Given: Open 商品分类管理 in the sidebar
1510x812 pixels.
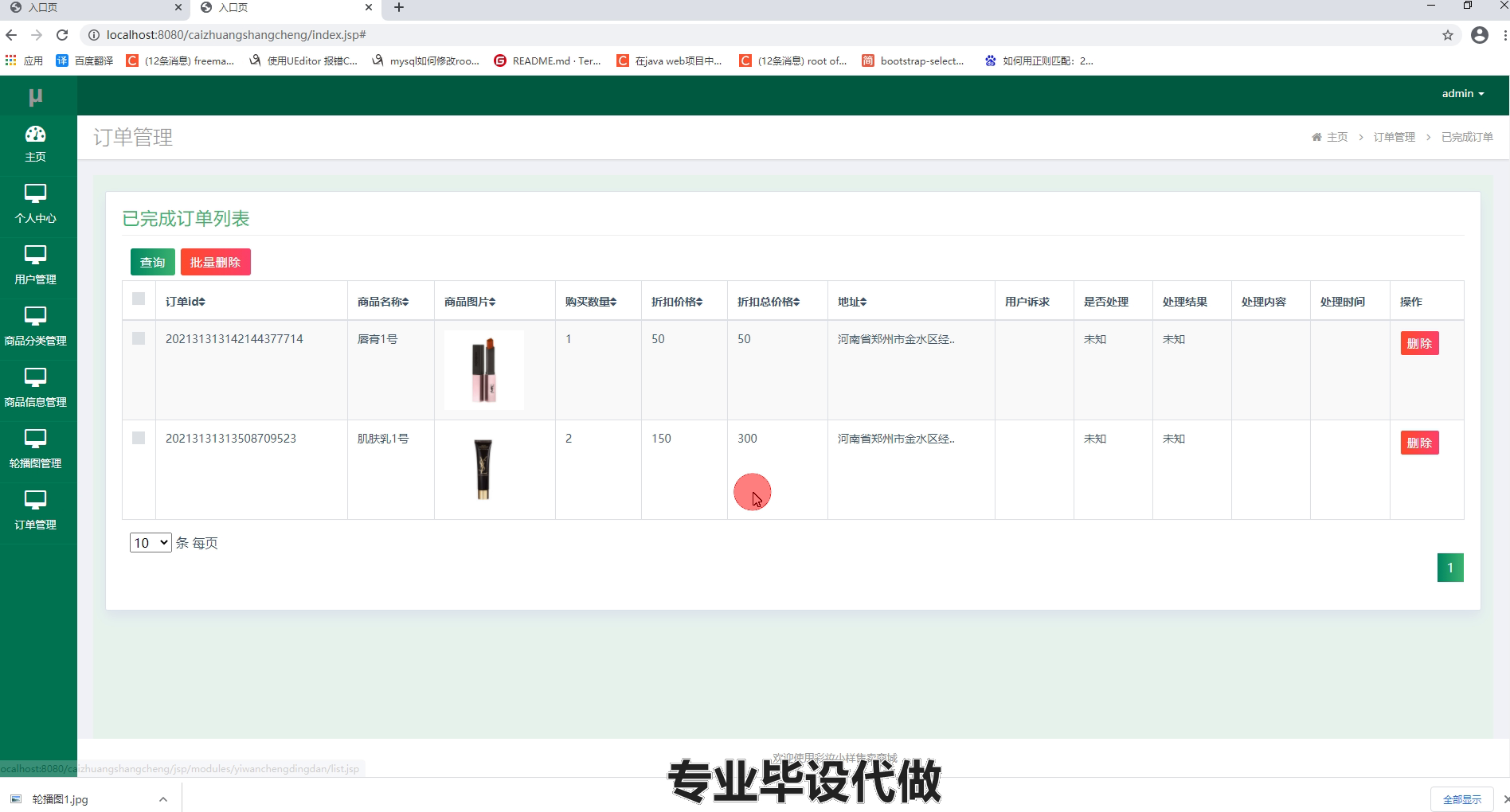Looking at the screenshot, I should click(35, 328).
